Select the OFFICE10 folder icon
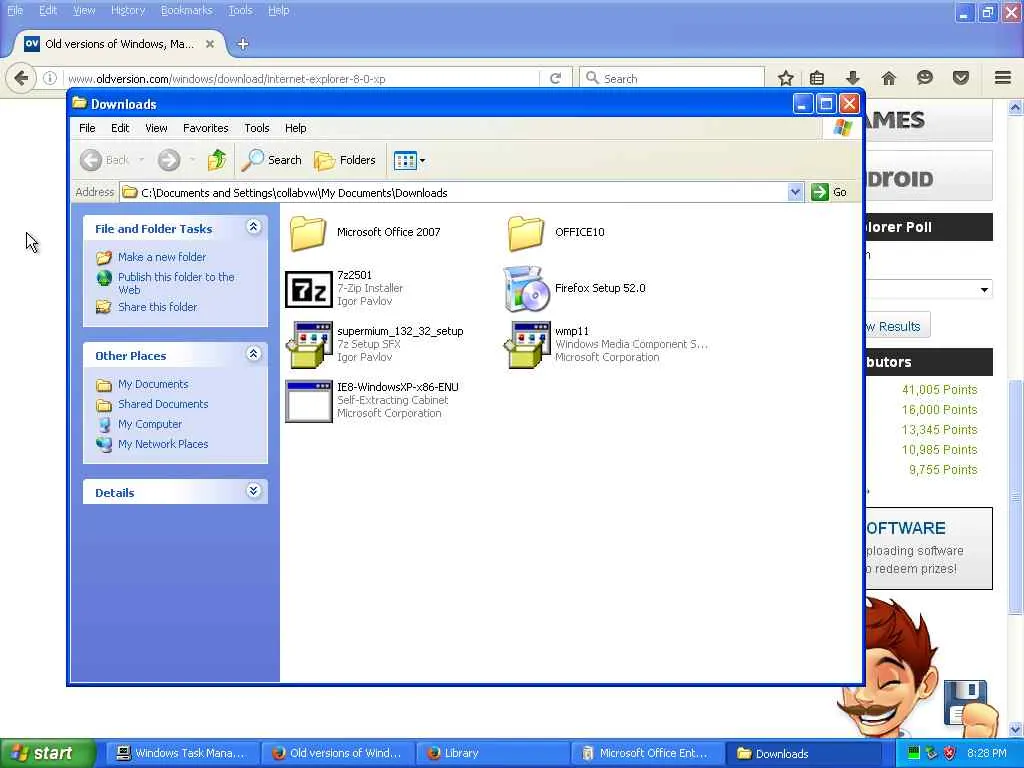The image size is (1024, 768). pos(526,232)
